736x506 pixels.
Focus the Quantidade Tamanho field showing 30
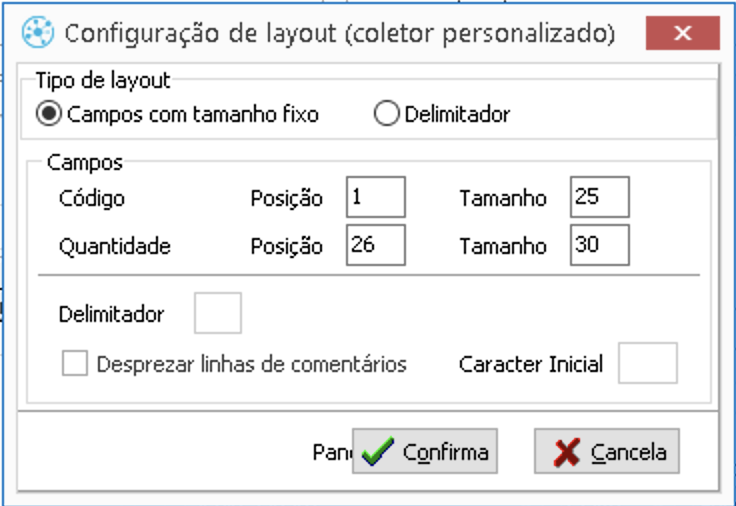(x=599, y=245)
